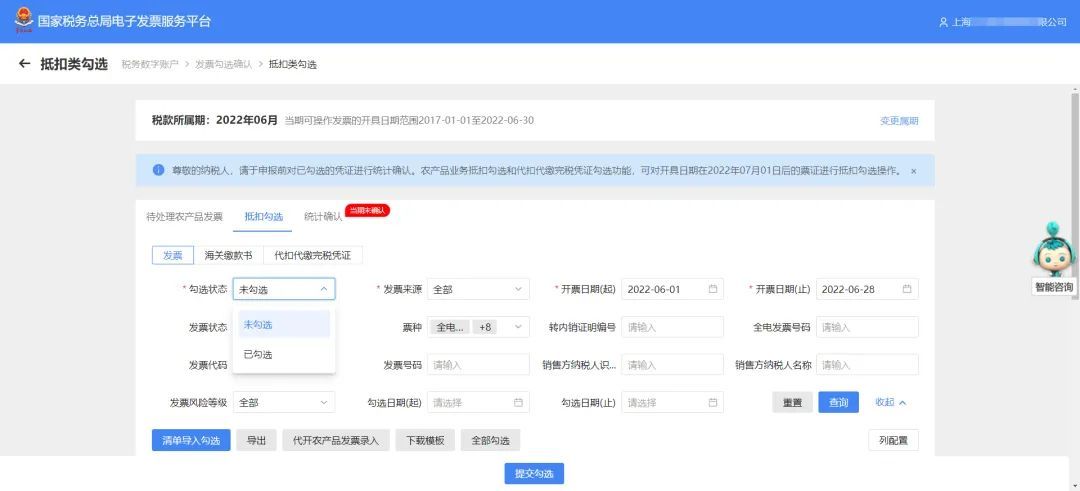Close the blue notice banner
Image resolution: width=1080 pixels, height=491 pixels.
(x=913, y=171)
